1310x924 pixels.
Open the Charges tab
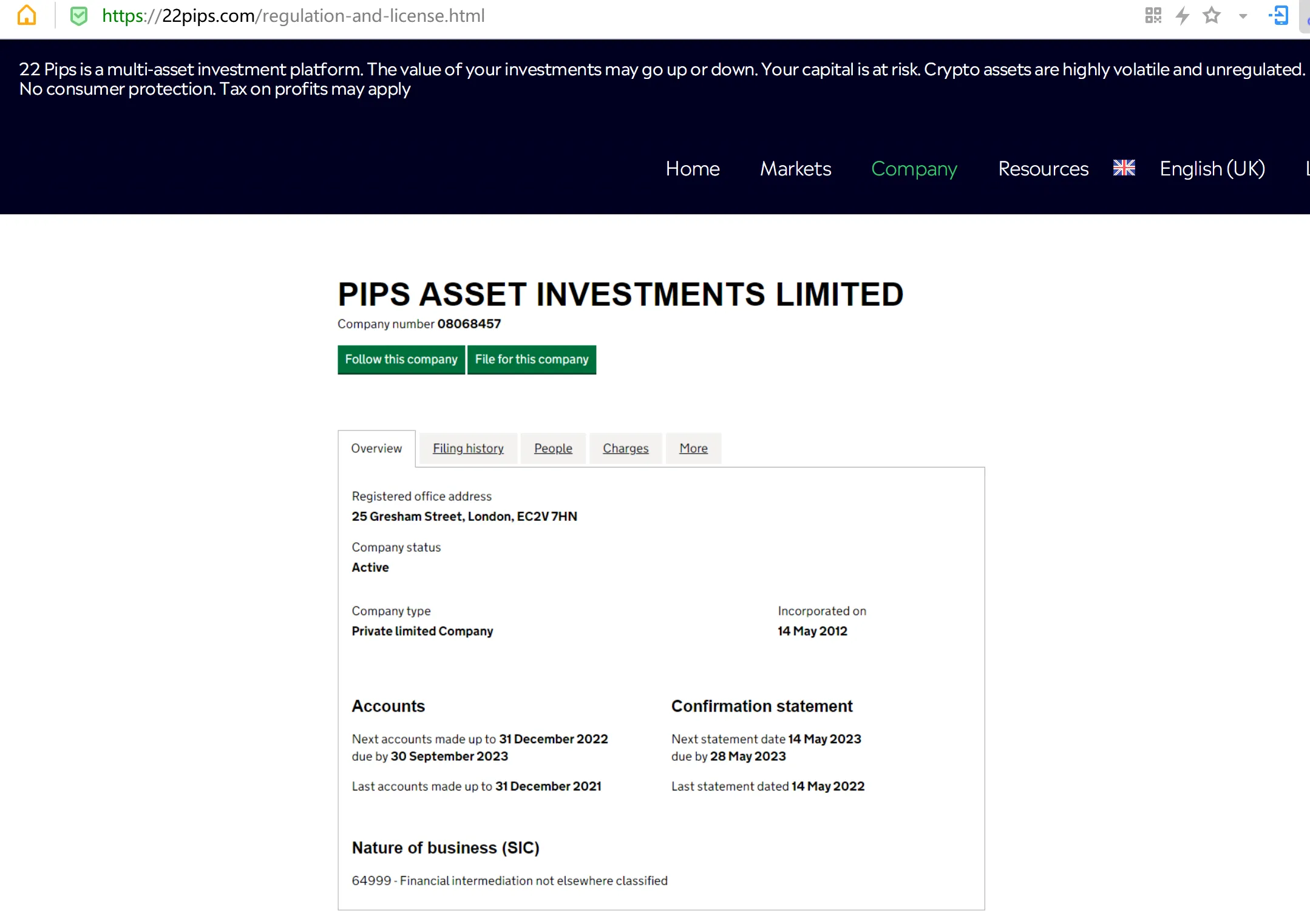pyautogui.click(x=625, y=448)
